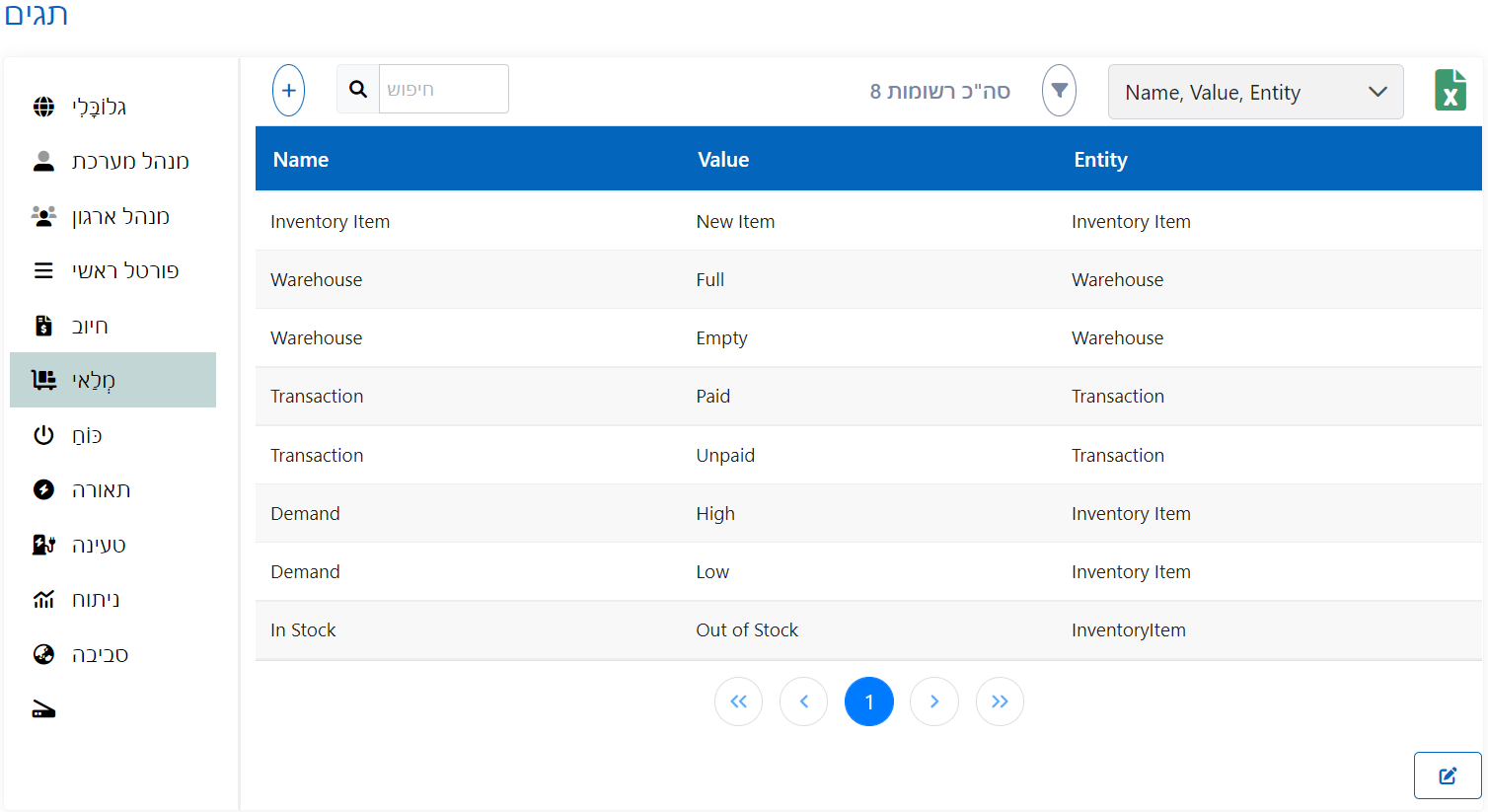Viewport: 1488px width, 812px height.
Task: Click the edit pencil icon button
Action: click(x=1447, y=775)
